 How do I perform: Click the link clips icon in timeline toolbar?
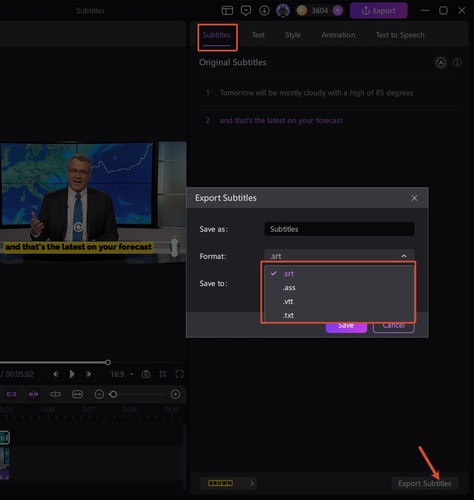point(12,394)
